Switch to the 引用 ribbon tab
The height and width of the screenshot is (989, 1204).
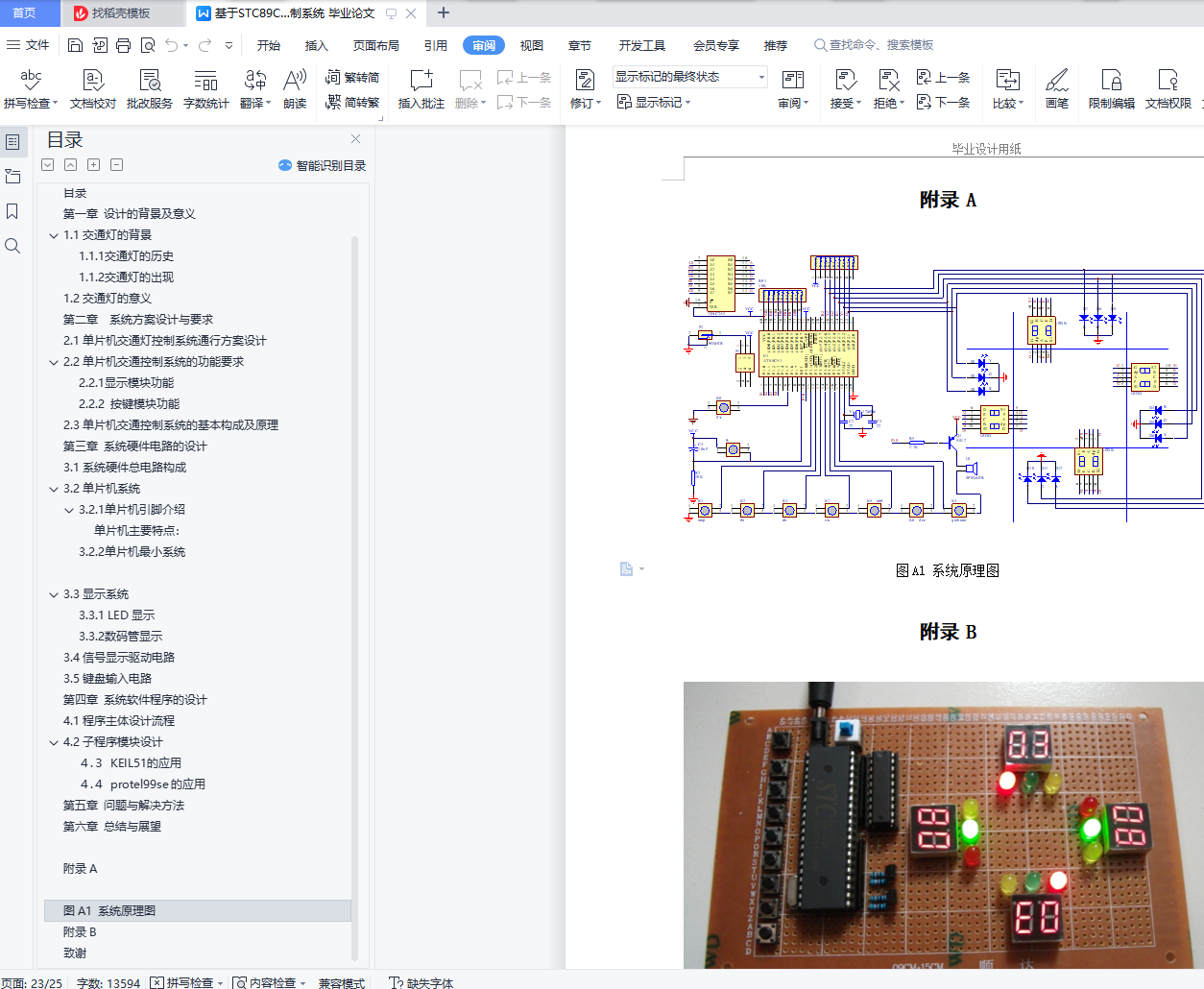[436, 45]
